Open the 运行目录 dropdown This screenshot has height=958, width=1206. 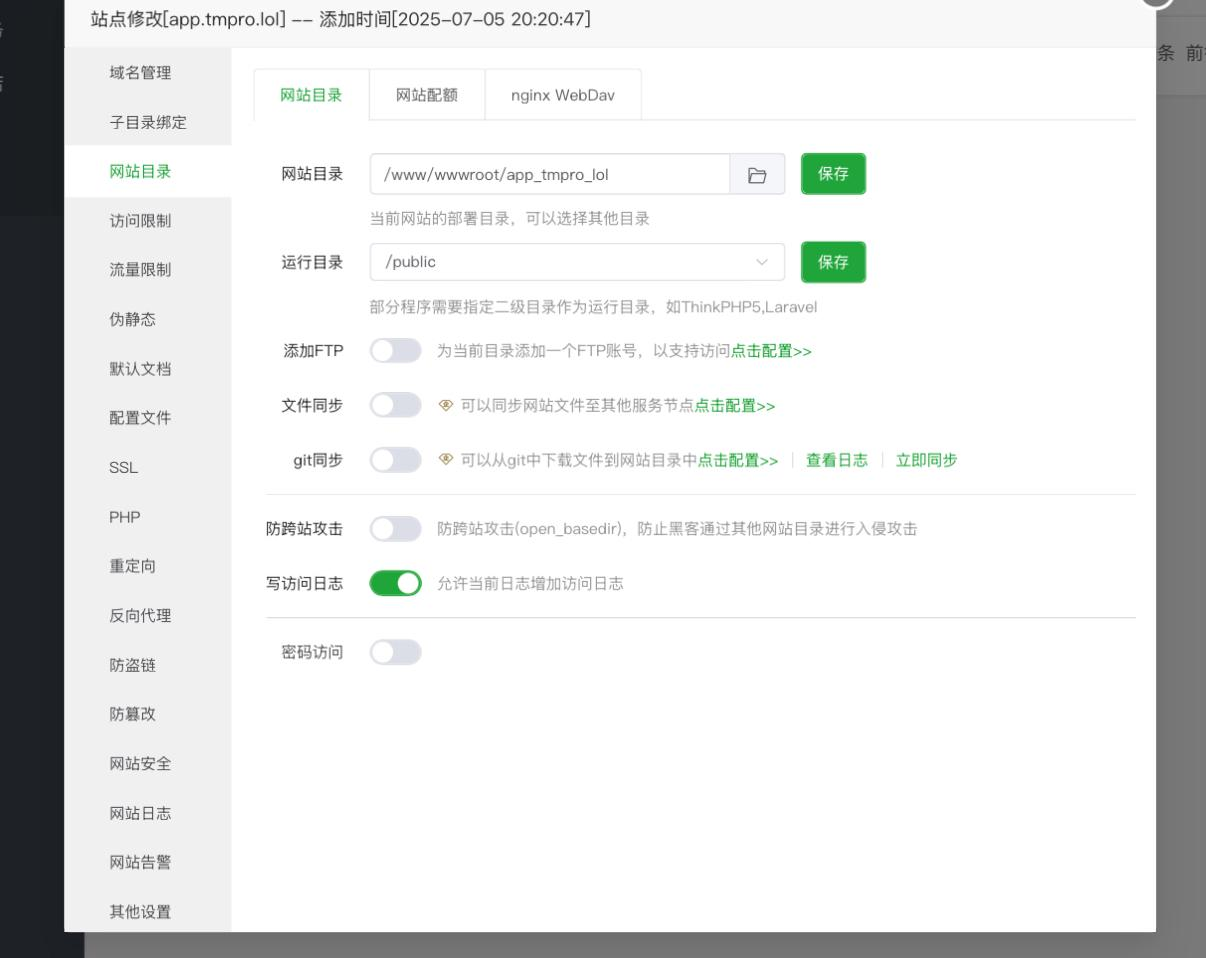pos(762,262)
